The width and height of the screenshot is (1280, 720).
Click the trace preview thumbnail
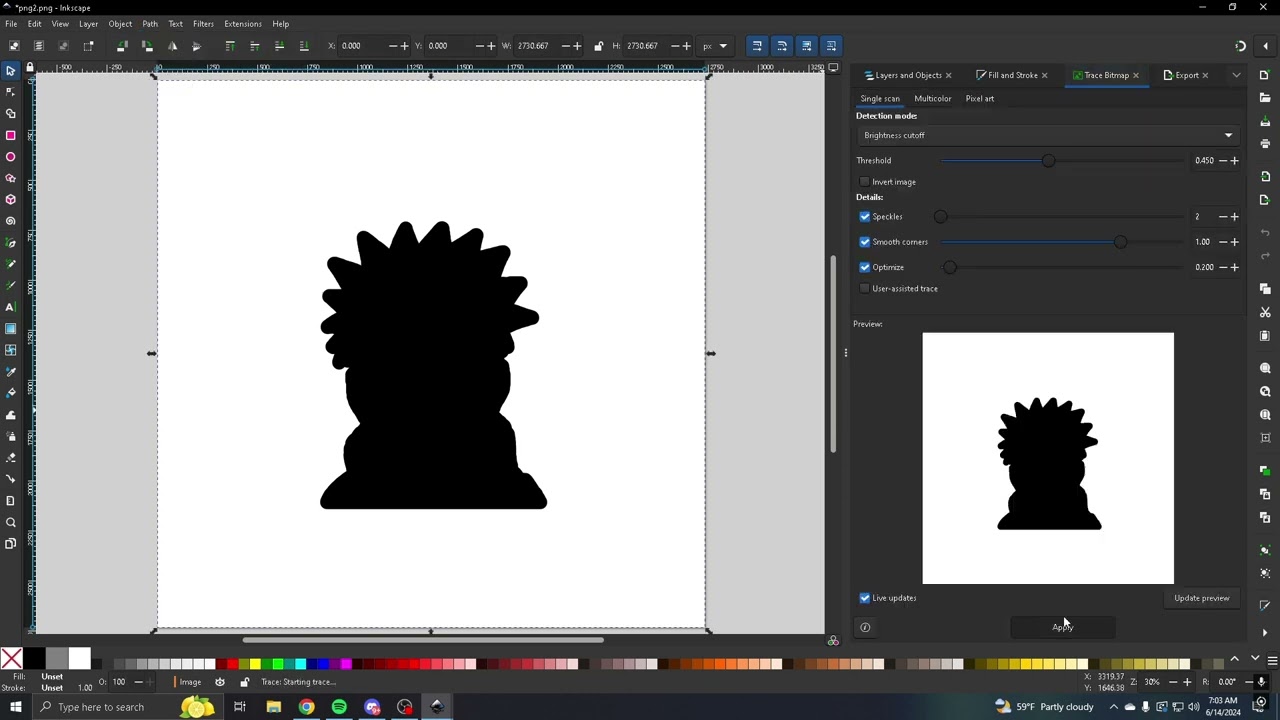coord(1048,458)
